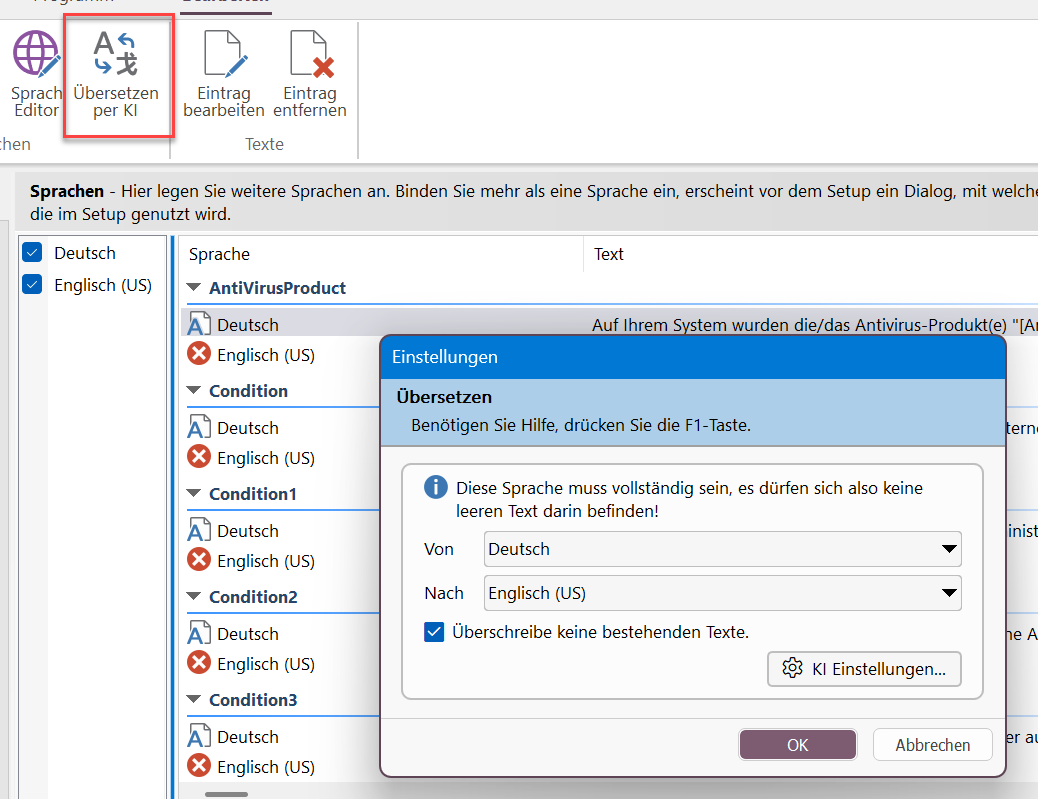Click red error icon under Condition1
Image resolution: width=1038 pixels, height=799 pixels.
click(199, 560)
